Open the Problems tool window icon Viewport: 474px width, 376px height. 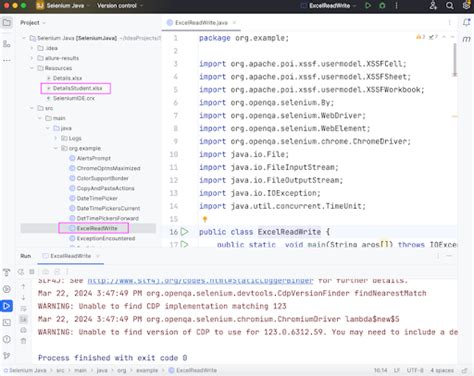pos(7,339)
